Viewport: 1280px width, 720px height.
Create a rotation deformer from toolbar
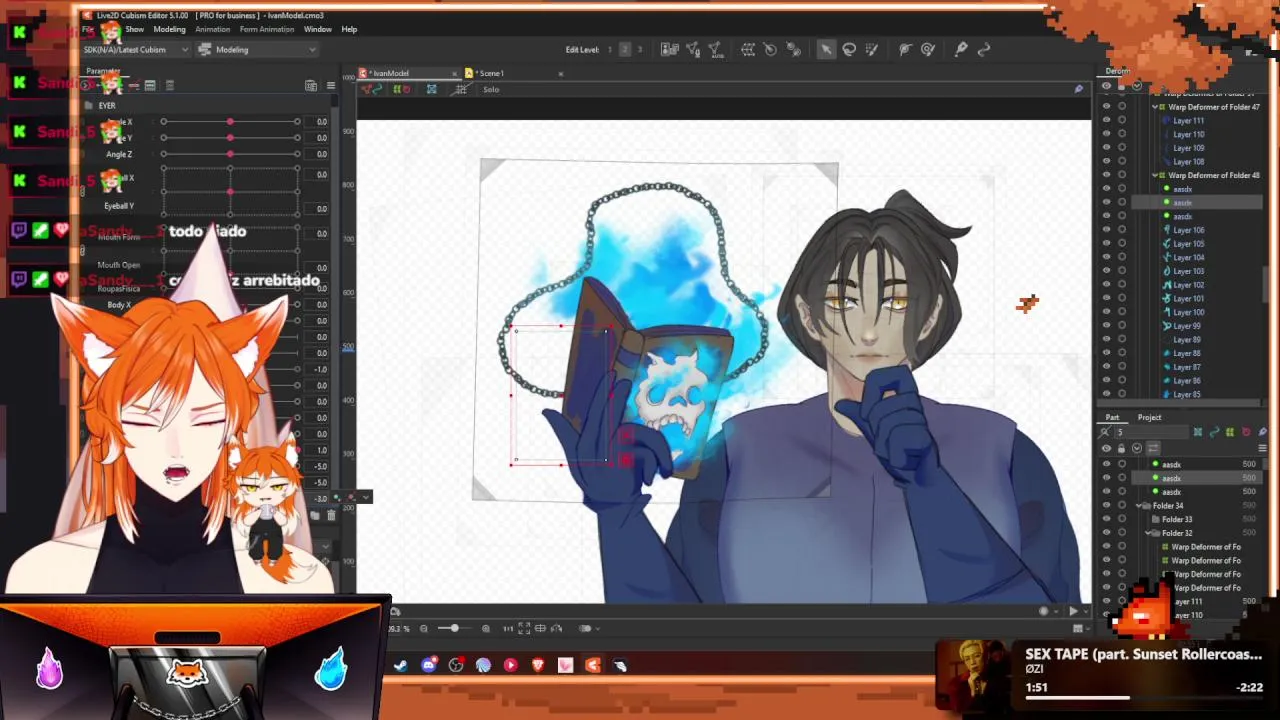tap(770, 49)
